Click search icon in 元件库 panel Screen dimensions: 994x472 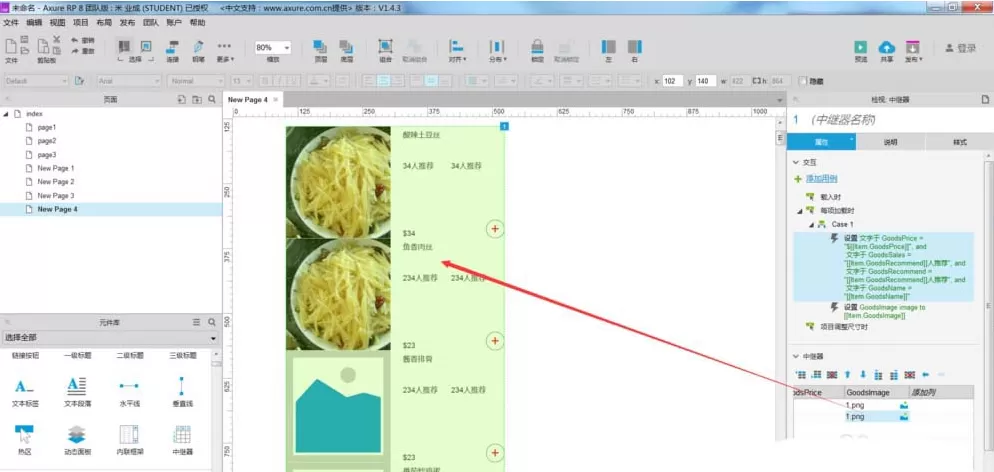212,322
